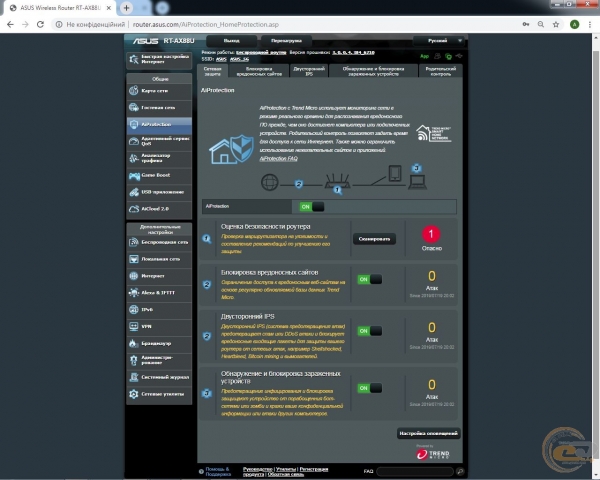Open IPv6 settings in the sidebar
600x480 pixels.
(159, 310)
